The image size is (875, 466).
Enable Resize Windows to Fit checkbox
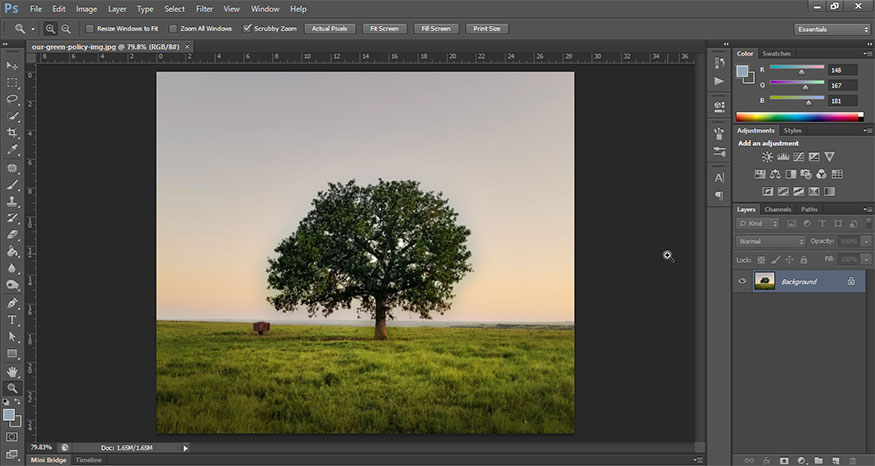pyautogui.click(x=89, y=29)
